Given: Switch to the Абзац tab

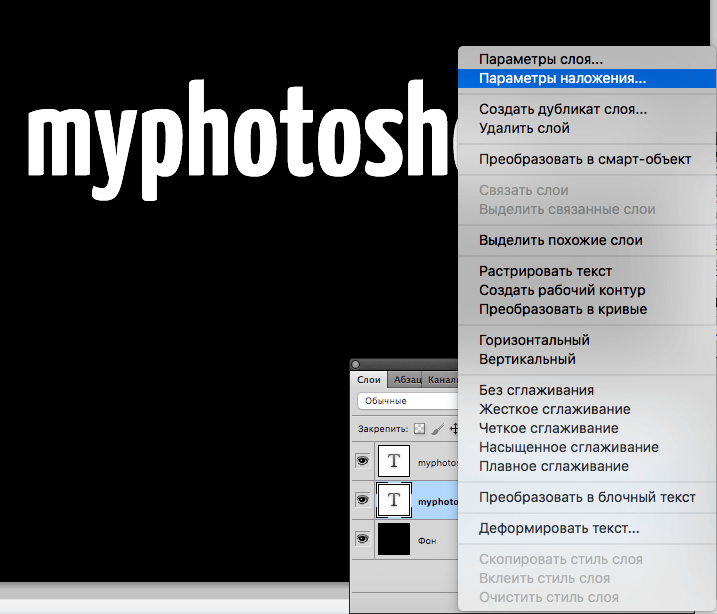Looking at the screenshot, I should (406, 380).
